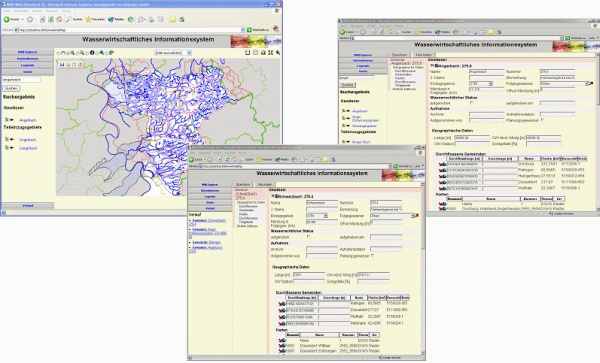Open the Angerbach link under Gewässer results
This screenshot has height=363, width=600.
point(28,120)
